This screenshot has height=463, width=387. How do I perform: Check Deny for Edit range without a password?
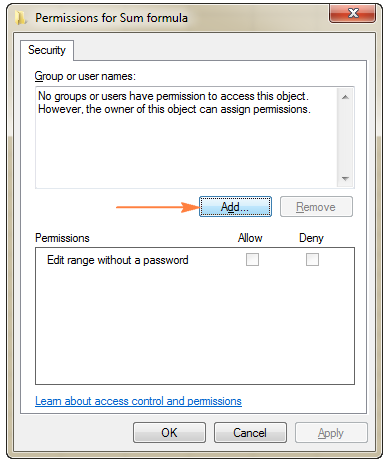(312, 259)
